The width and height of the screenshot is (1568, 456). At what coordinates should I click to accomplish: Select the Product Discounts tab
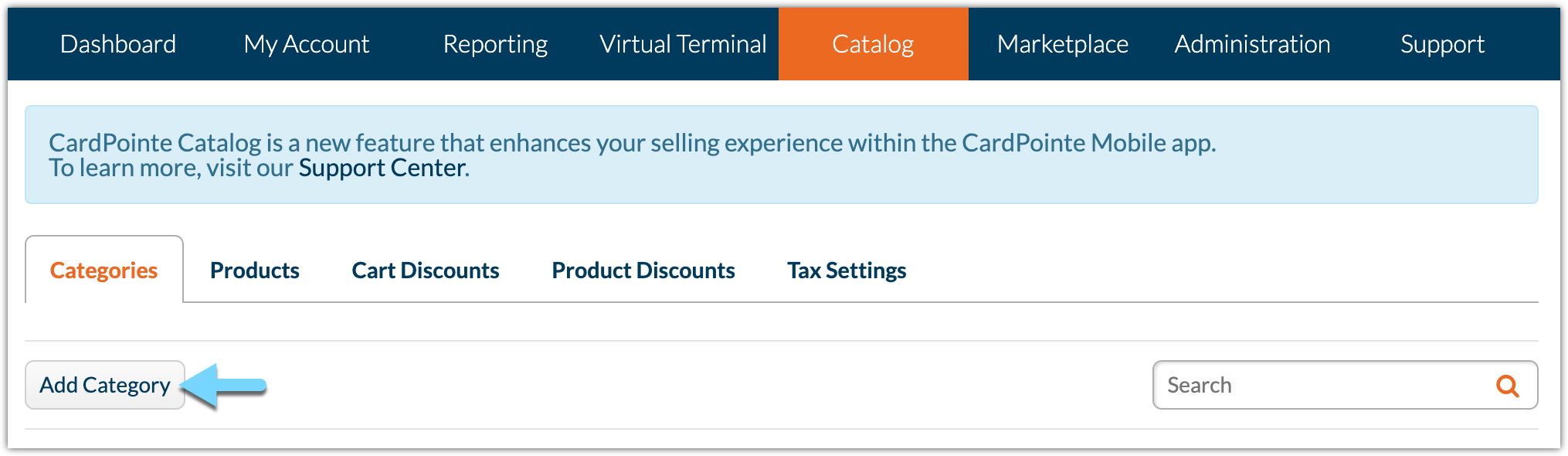pos(643,271)
